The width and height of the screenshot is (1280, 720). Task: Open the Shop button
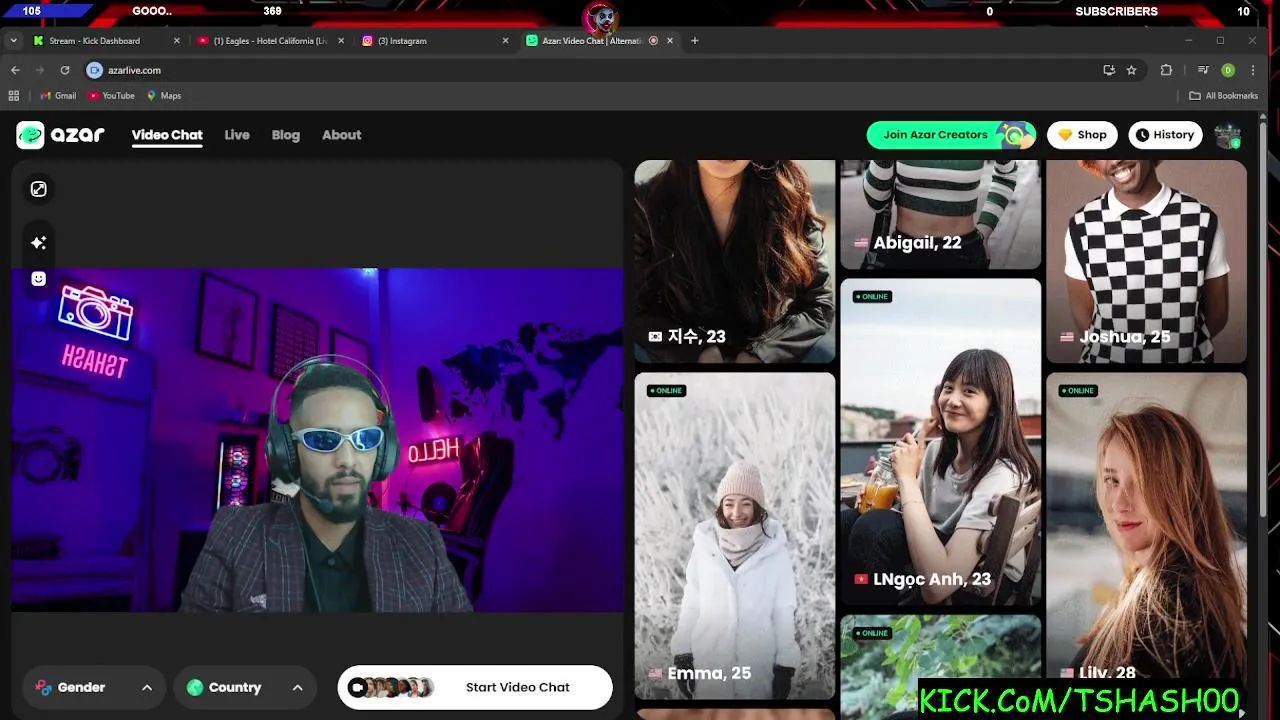[1082, 135]
